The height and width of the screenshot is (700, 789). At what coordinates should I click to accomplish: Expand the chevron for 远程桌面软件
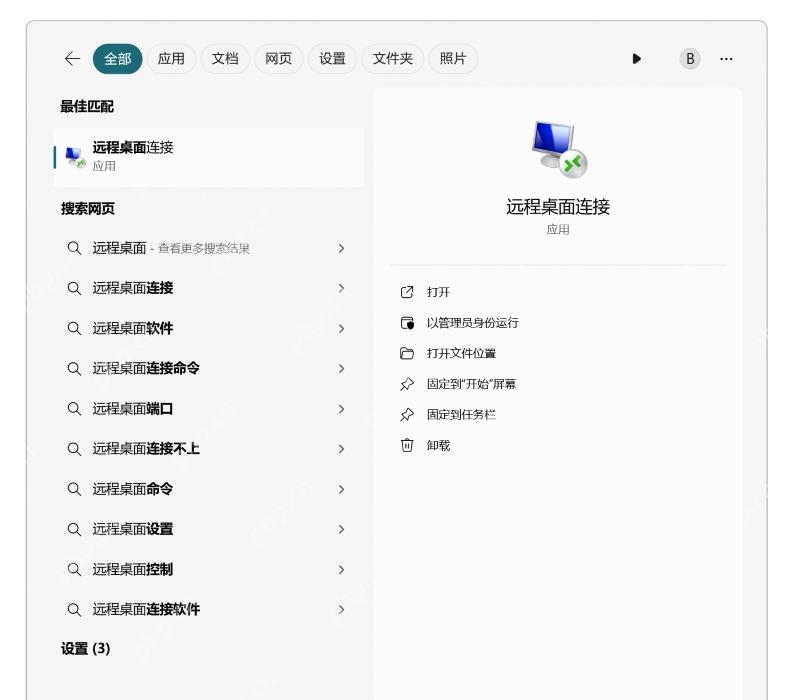[x=341, y=329]
